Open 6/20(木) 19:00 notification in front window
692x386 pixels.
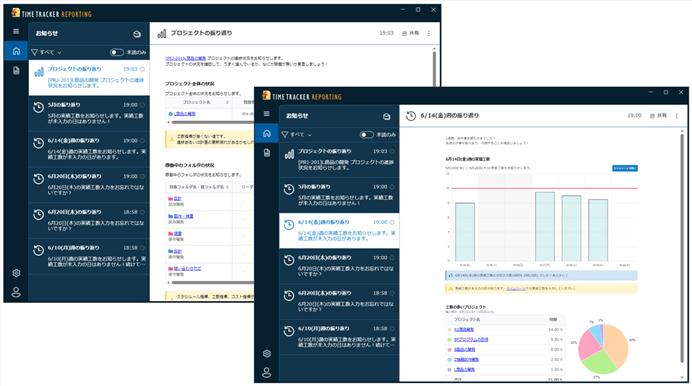(x=339, y=266)
